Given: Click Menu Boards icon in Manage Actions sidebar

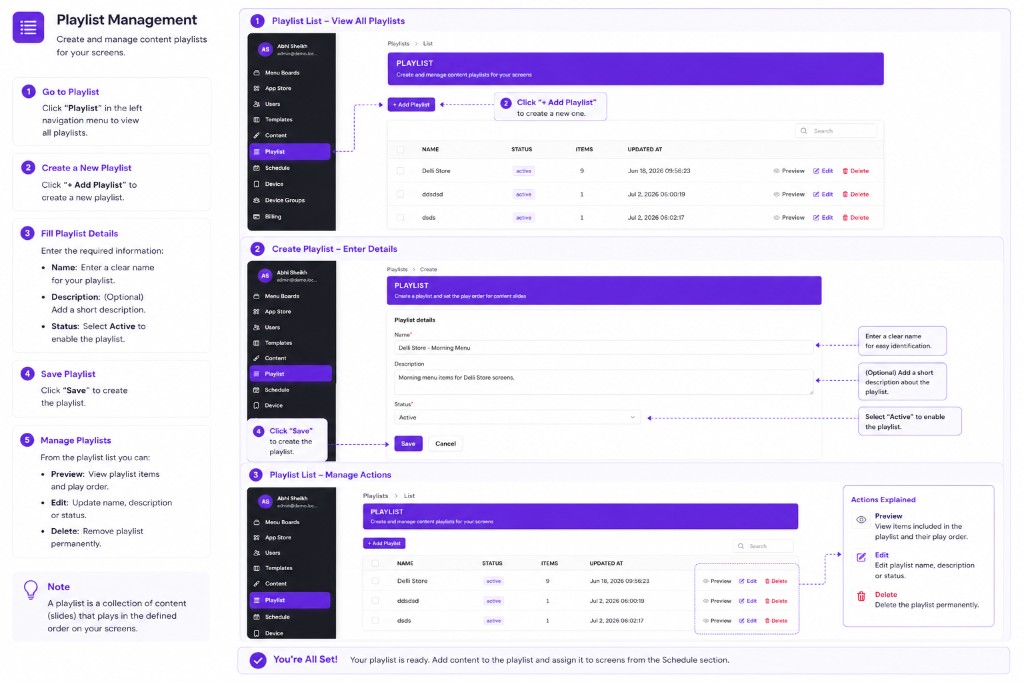Looking at the screenshot, I should pos(257,522).
